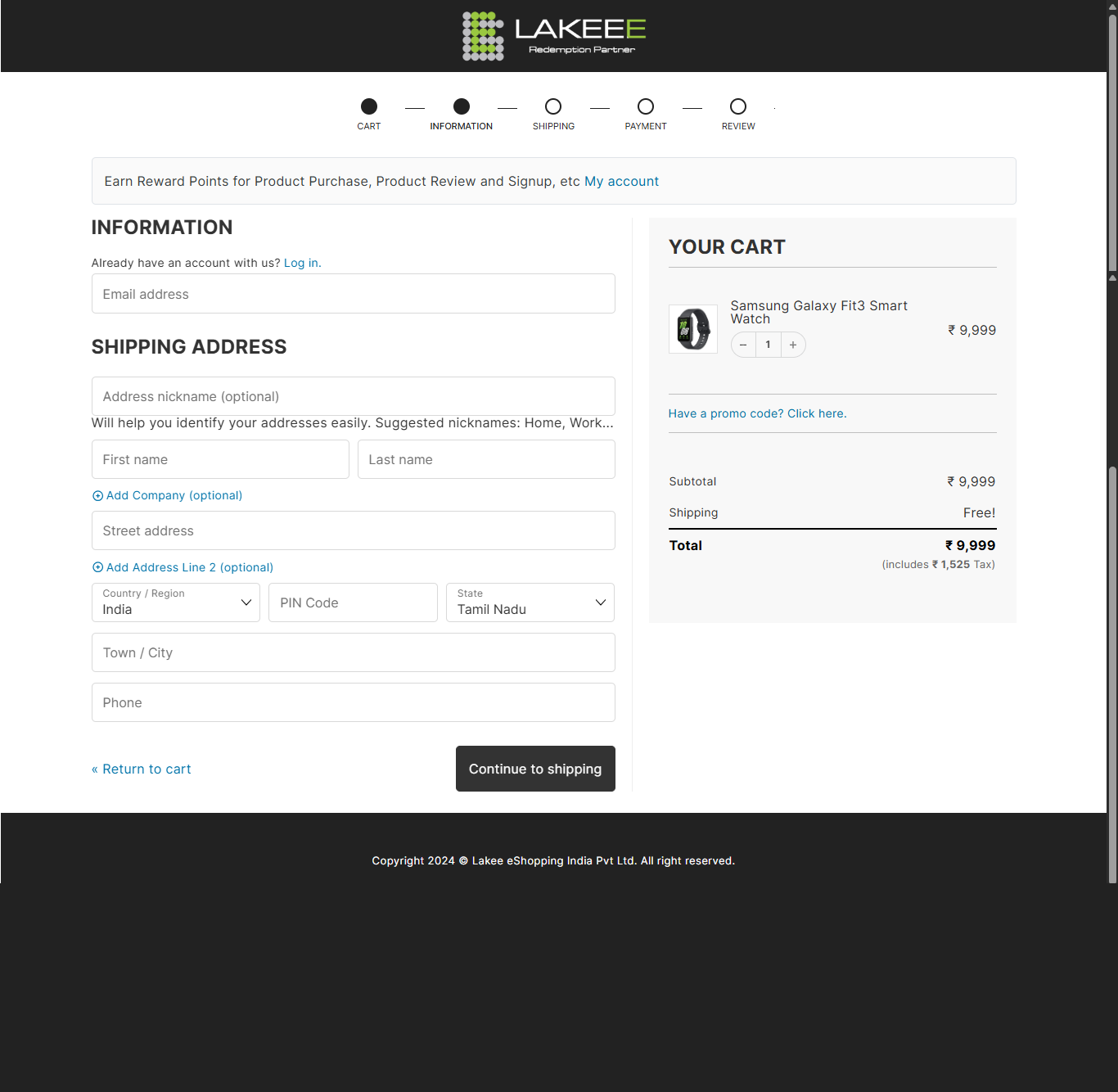Open the promo code link

click(757, 413)
